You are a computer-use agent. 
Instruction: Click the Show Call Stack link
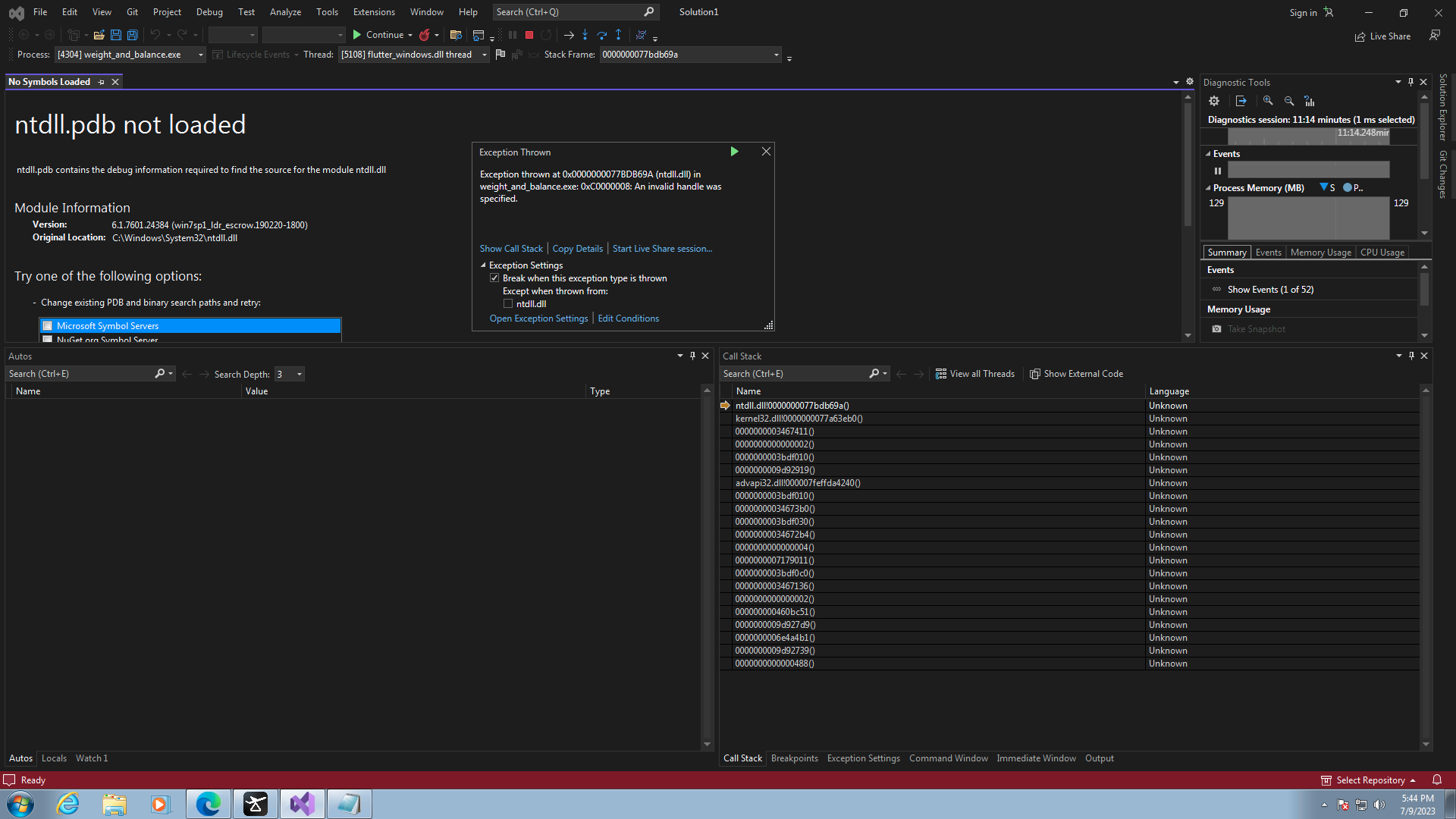510,248
